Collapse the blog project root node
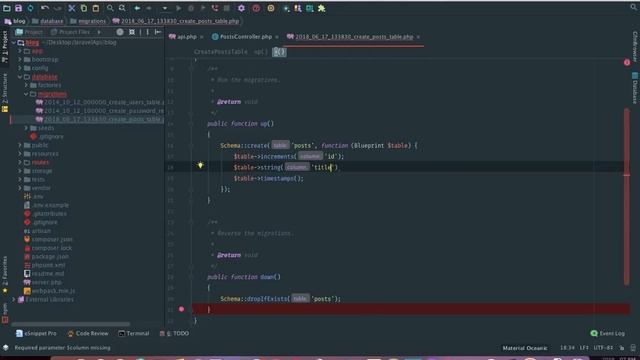Screen dimensions: 640x360 tap(13, 42)
